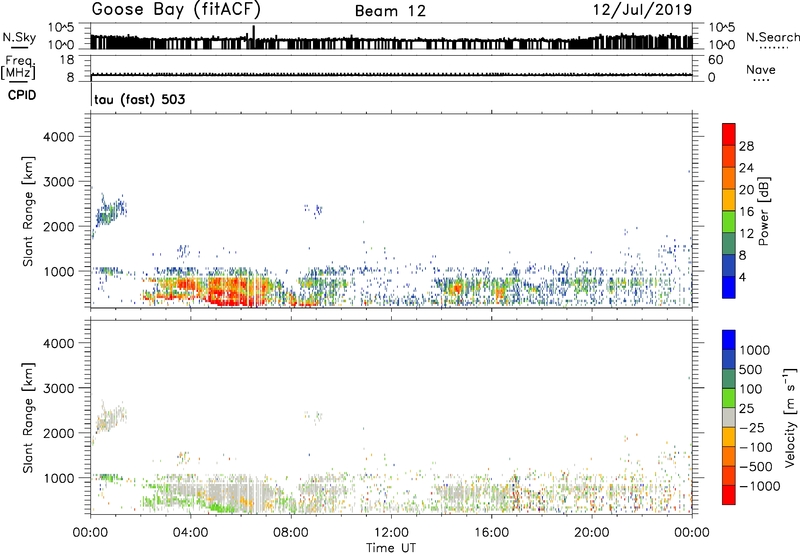Click the '-1000' value on Velocity scale
This screenshot has height=554, width=800.
760,486
